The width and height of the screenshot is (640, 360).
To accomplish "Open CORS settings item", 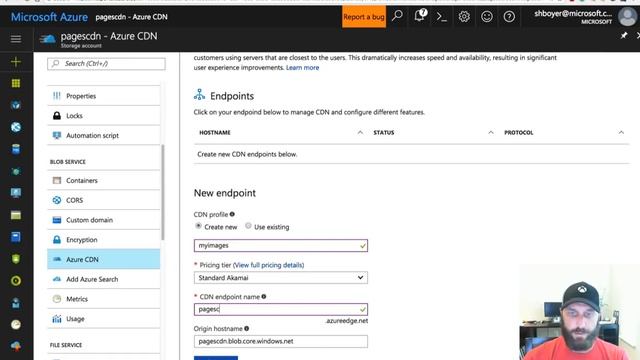I will (104, 200).
